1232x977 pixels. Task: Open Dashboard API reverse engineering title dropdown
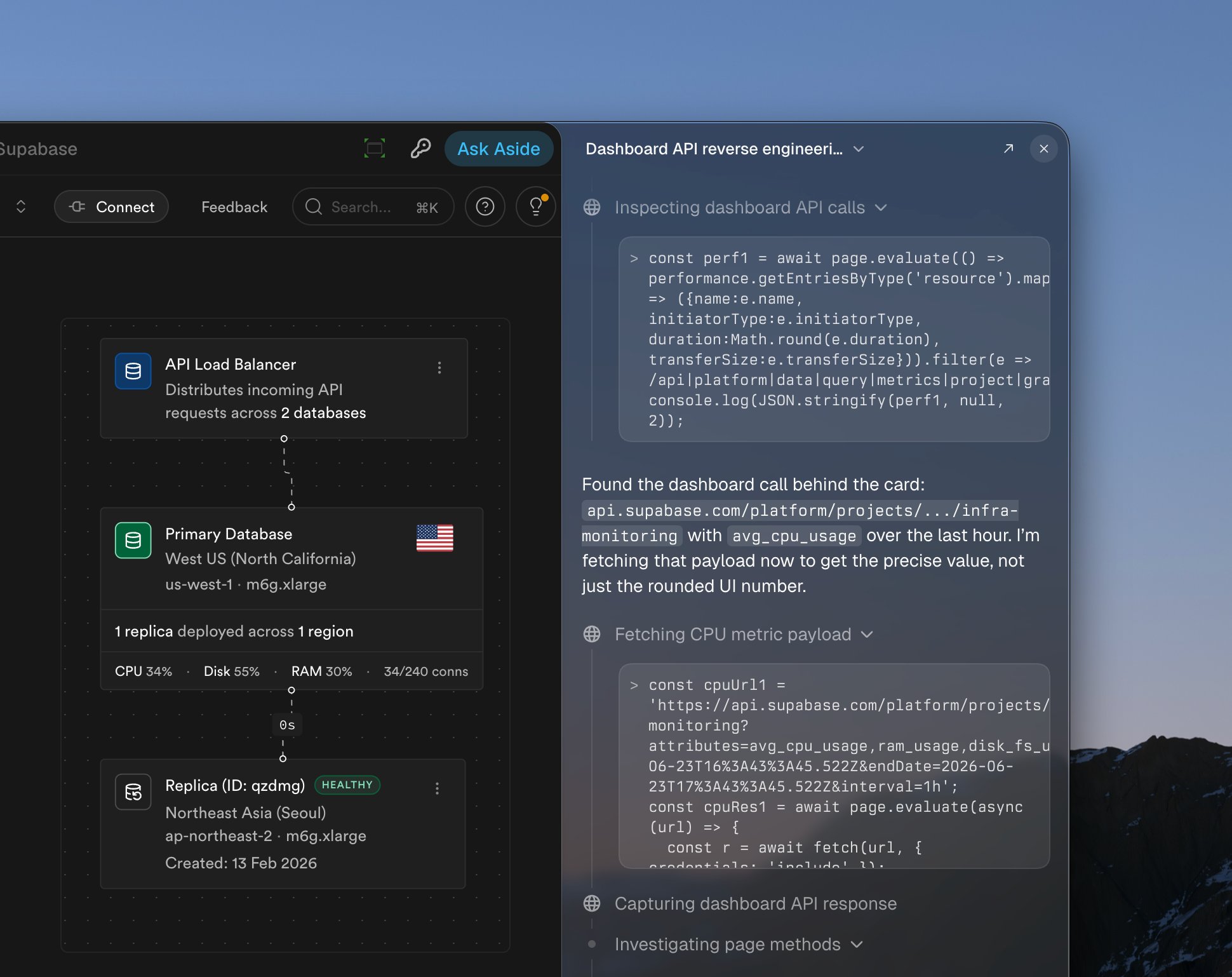[x=859, y=149]
